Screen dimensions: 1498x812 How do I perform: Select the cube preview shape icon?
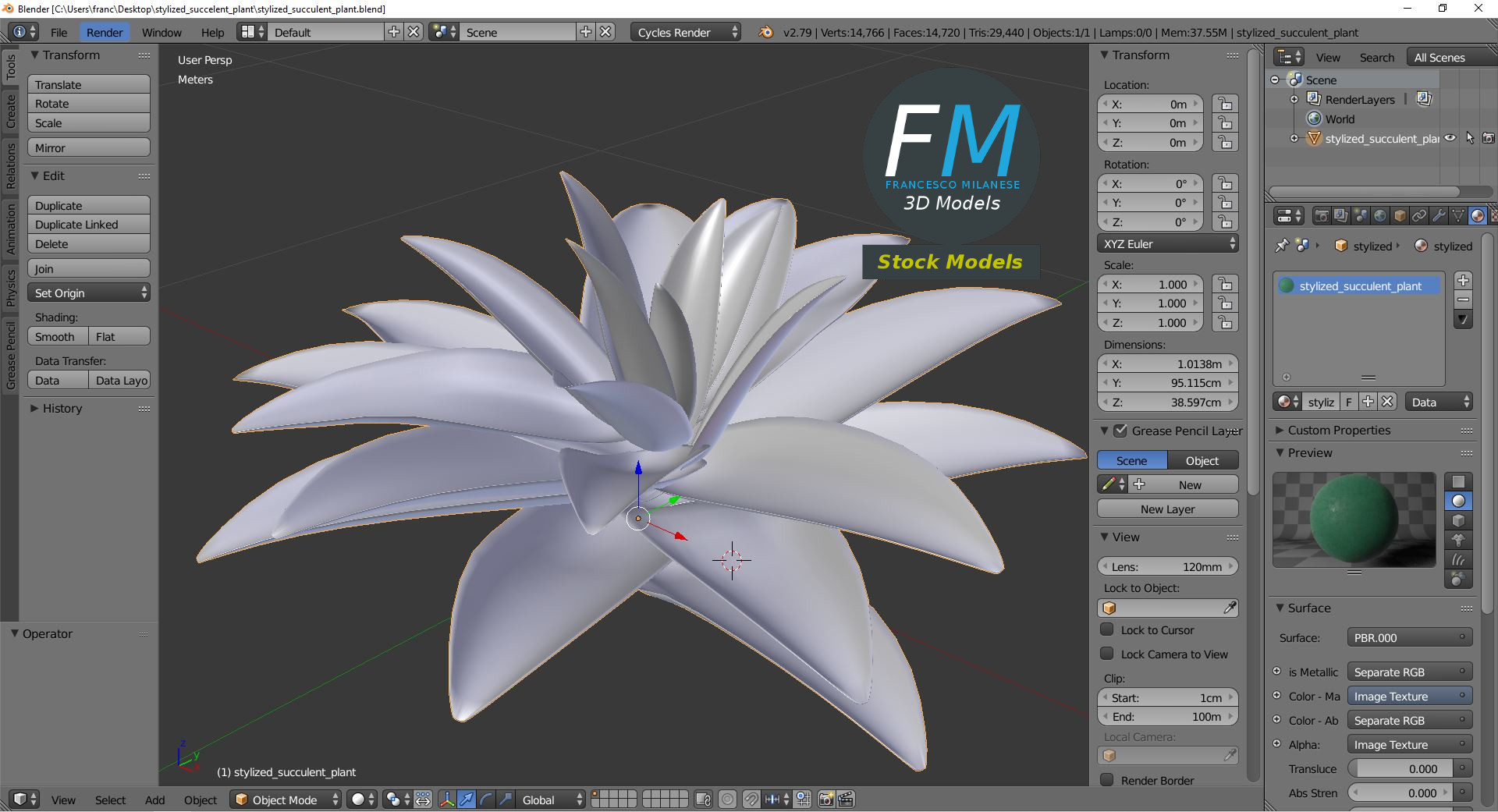point(1457,520)
